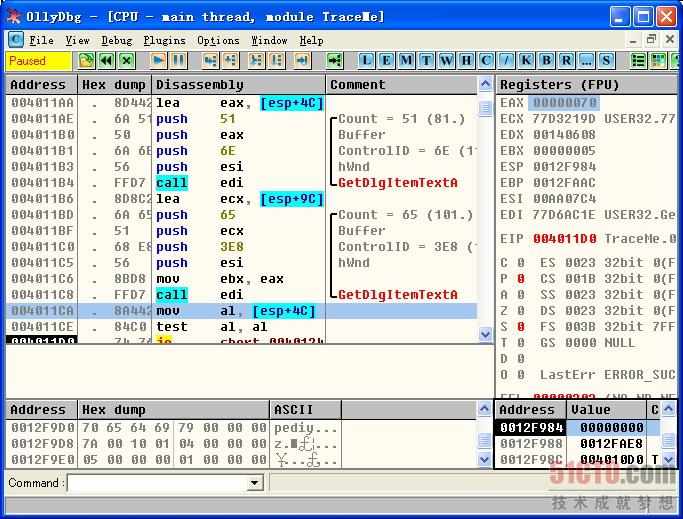683x519 pixels.
Task: Select the test al, al instruction row
Action: pos(241,327)
